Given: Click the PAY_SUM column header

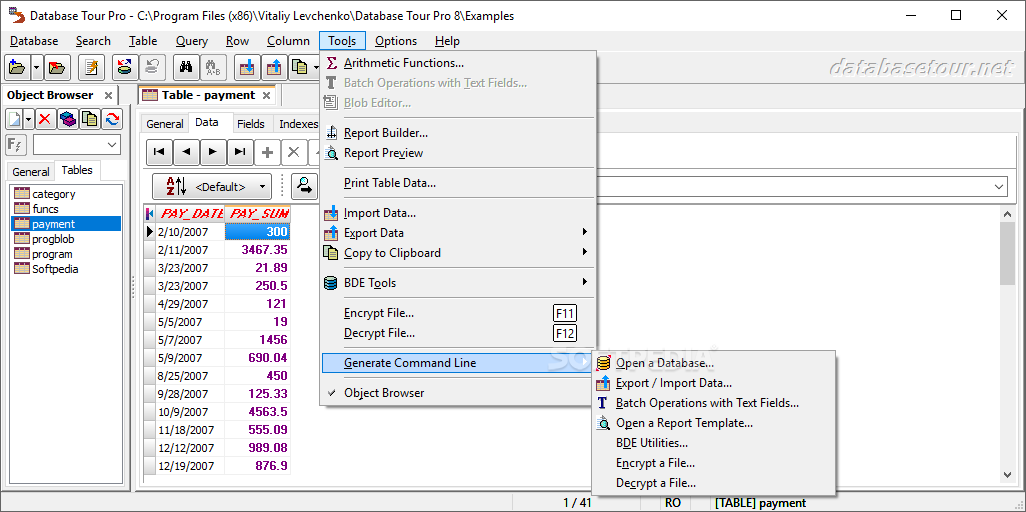Looking at the screenshot, I should pos(258,213).
